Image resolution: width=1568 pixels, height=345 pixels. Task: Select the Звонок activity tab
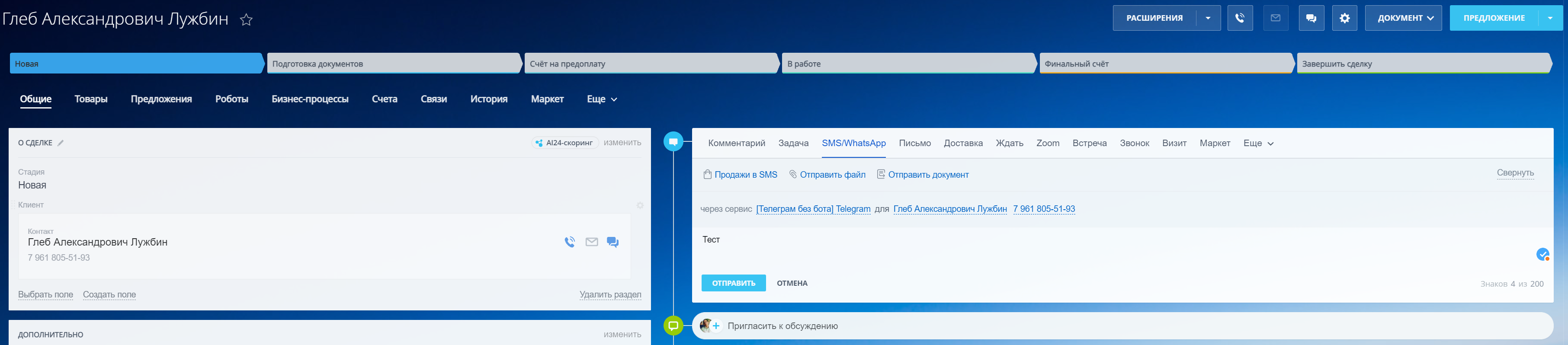click(x=1135, y=144)
